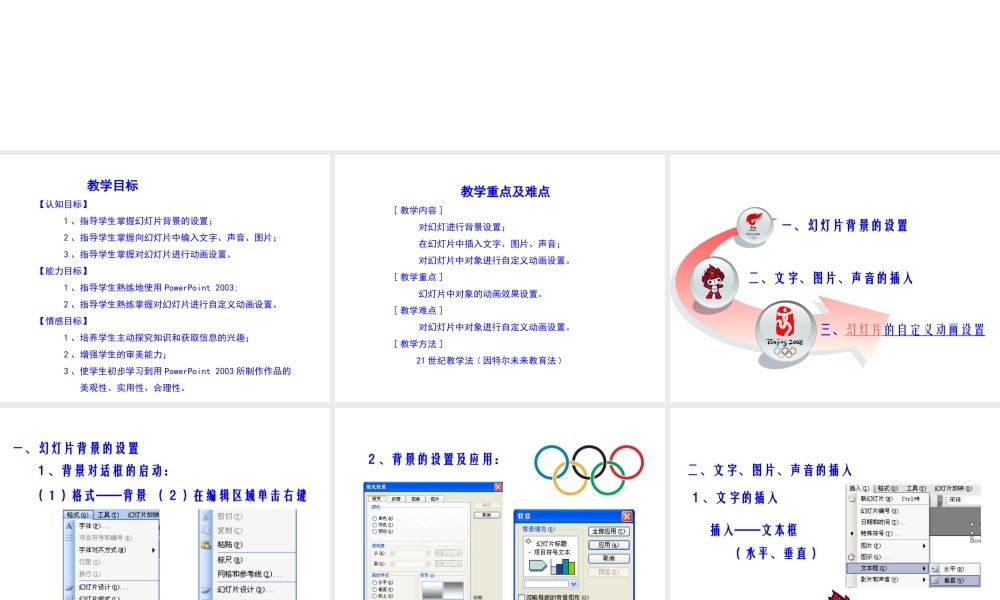This screenshot has width=1000, height=600.
Task: Tick the 忽略母版的背景图形 checkbox
Action: coord(522,597)
